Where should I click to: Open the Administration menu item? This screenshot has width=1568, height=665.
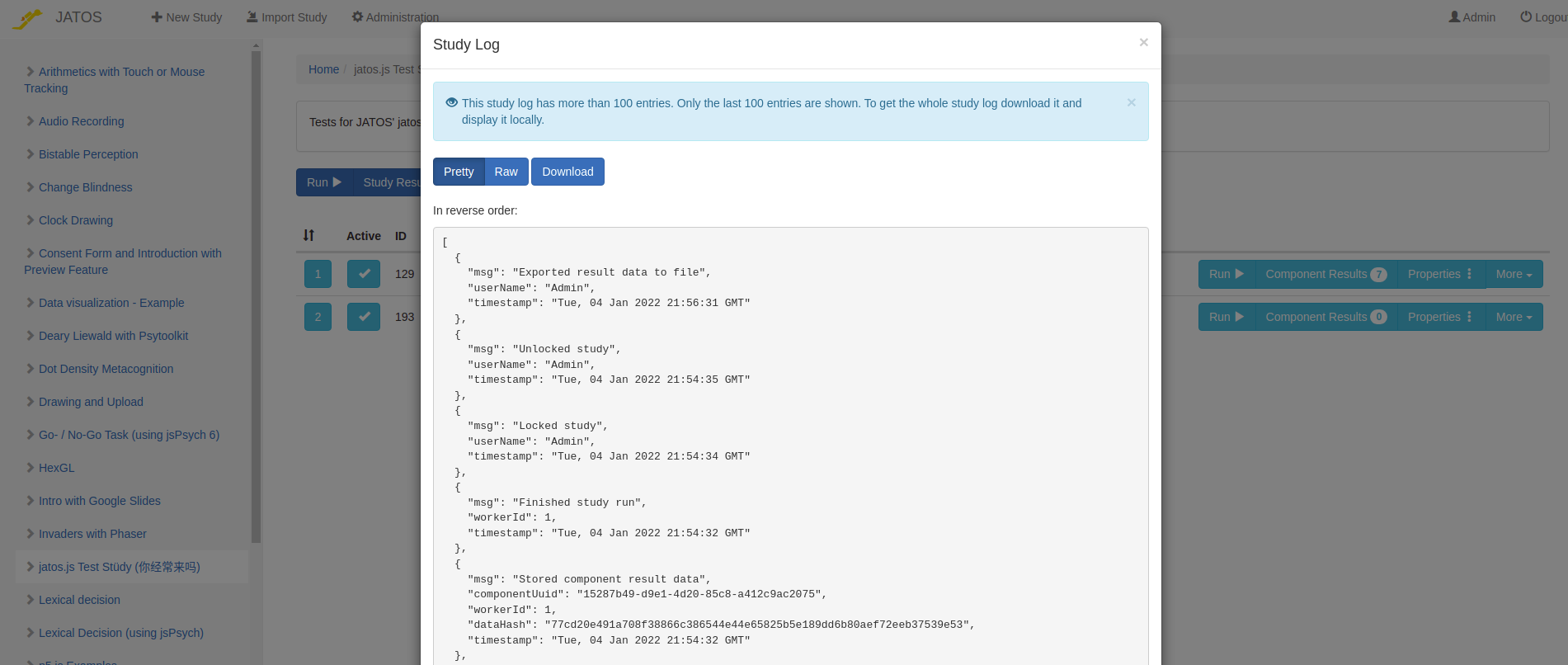pos(395,17)
